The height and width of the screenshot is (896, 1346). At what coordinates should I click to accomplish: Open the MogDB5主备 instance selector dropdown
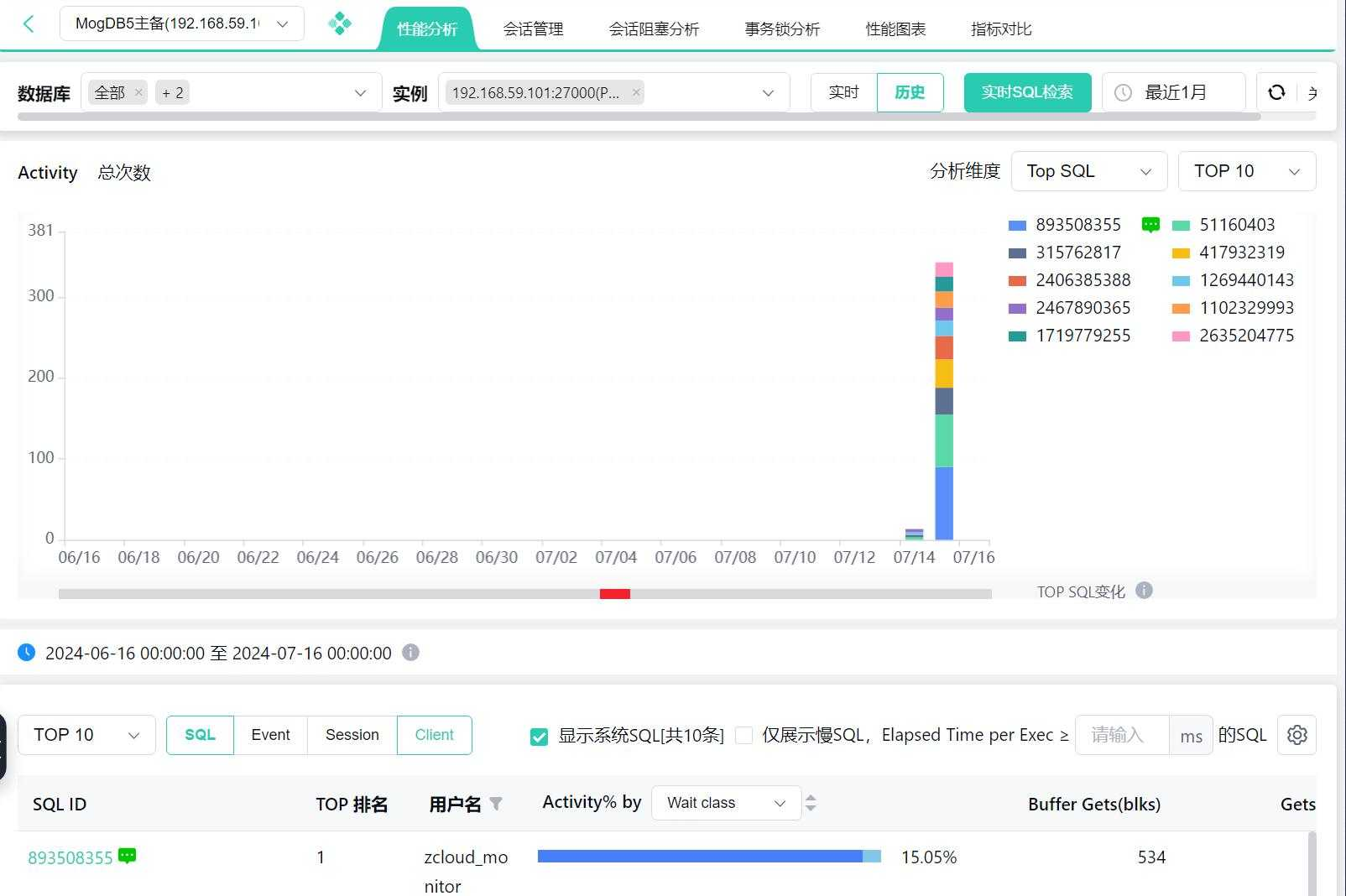[x=181, y=23]
